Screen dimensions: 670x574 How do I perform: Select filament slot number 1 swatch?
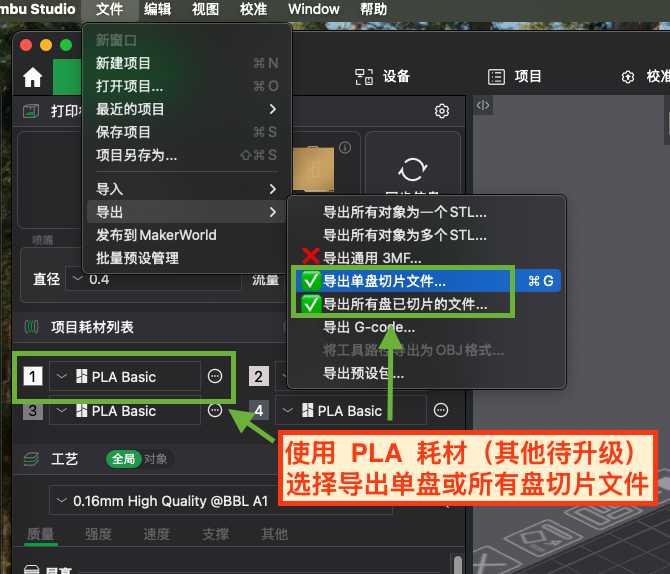click(x=33, y=377)
